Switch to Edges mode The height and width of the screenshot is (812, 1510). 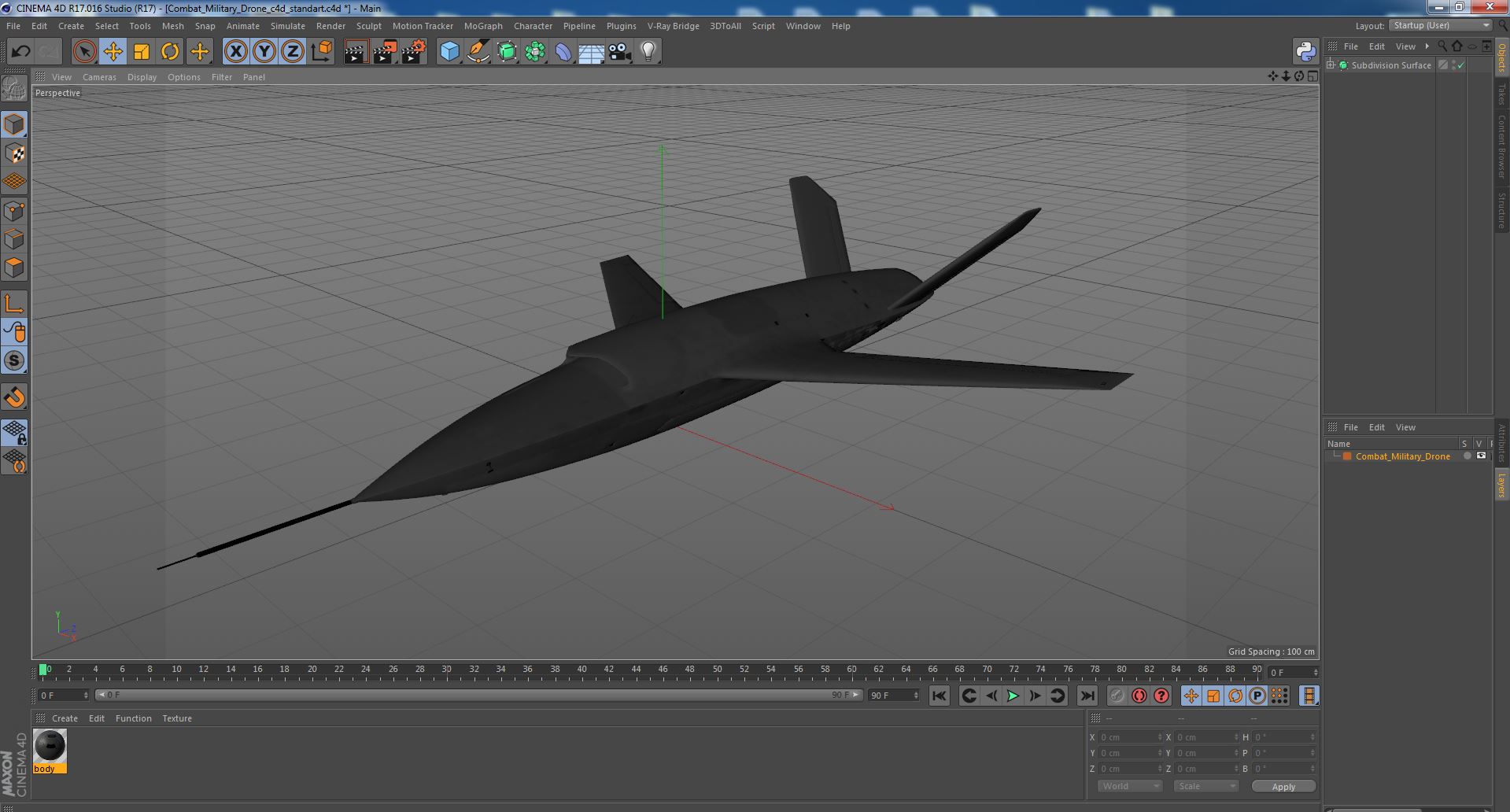[14, 239]
